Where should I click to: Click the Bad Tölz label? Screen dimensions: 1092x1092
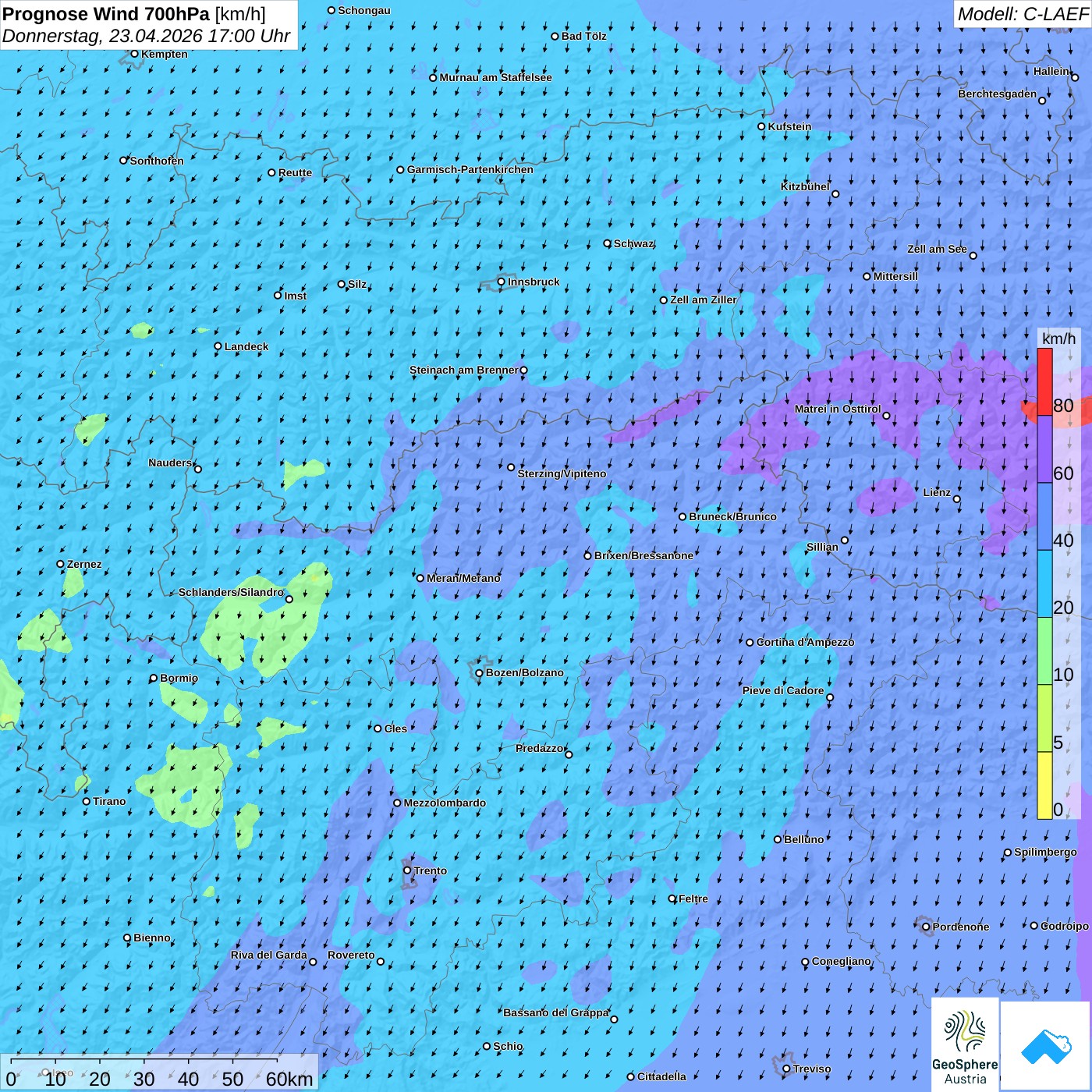(584, 36)
